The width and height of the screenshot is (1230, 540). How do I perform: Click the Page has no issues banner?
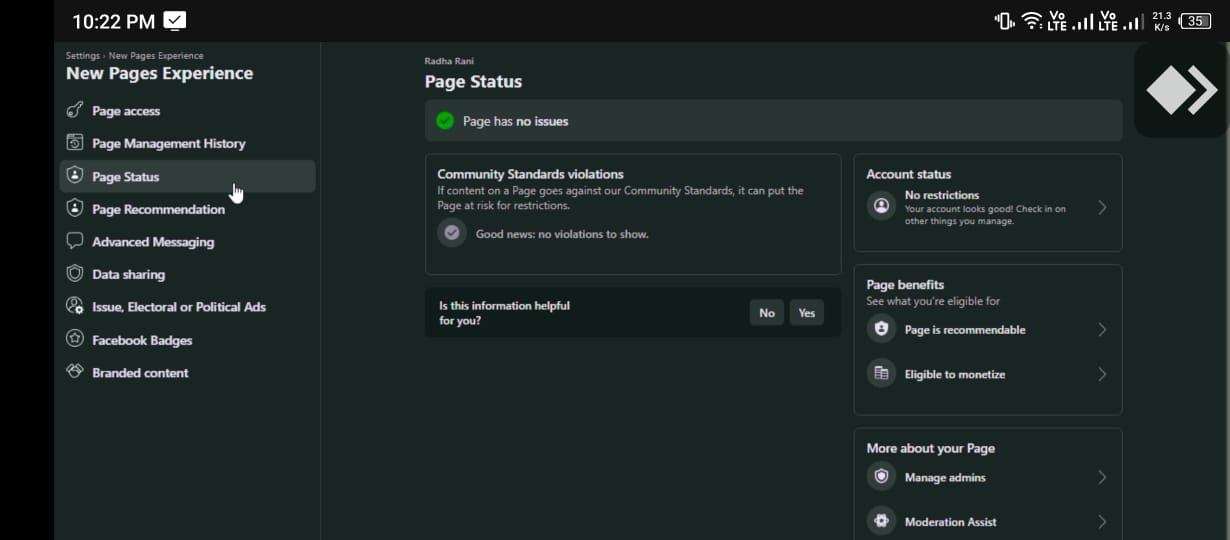(x=773, y=121)
